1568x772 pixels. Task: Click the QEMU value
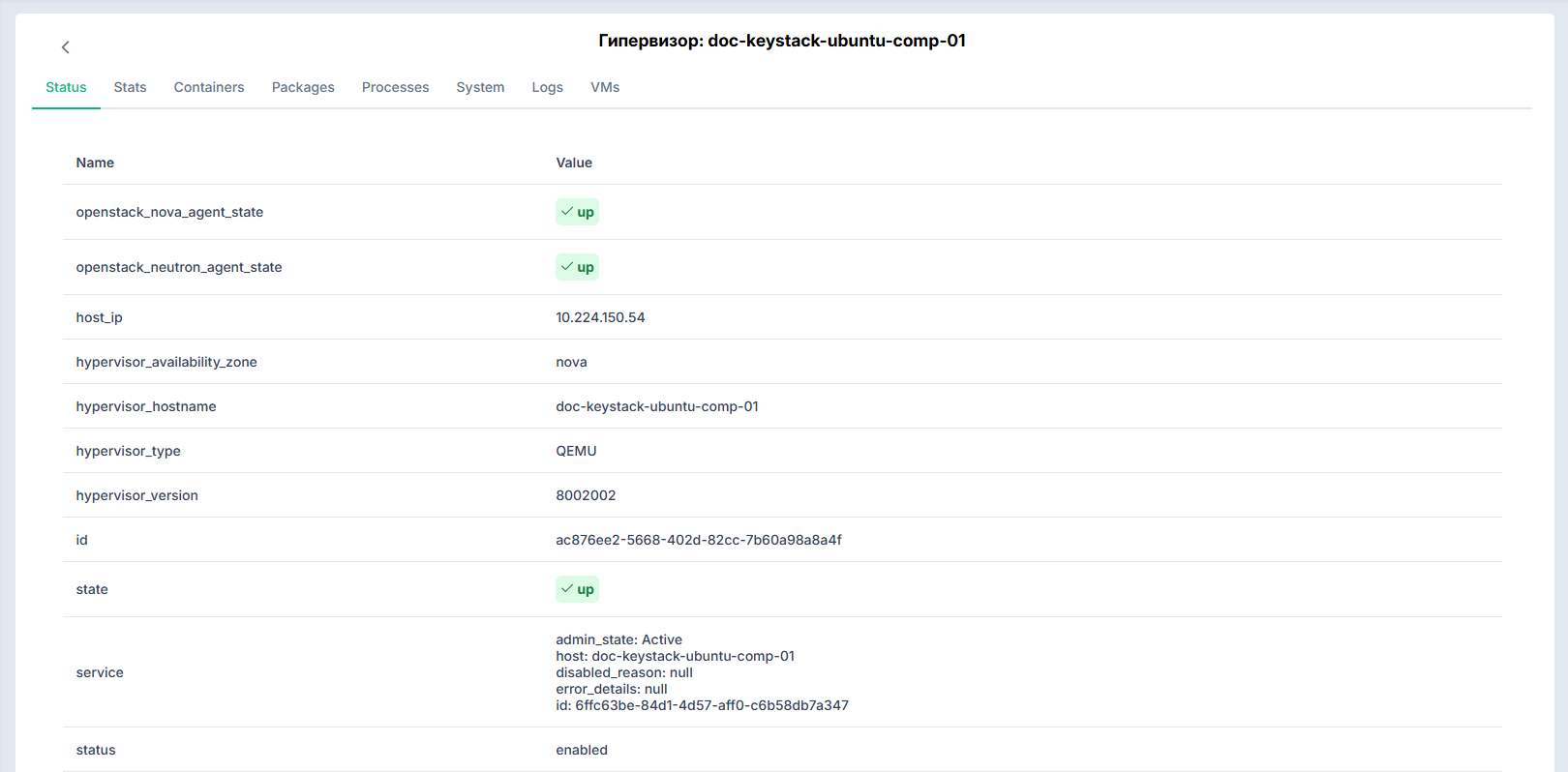click(576, 451)
